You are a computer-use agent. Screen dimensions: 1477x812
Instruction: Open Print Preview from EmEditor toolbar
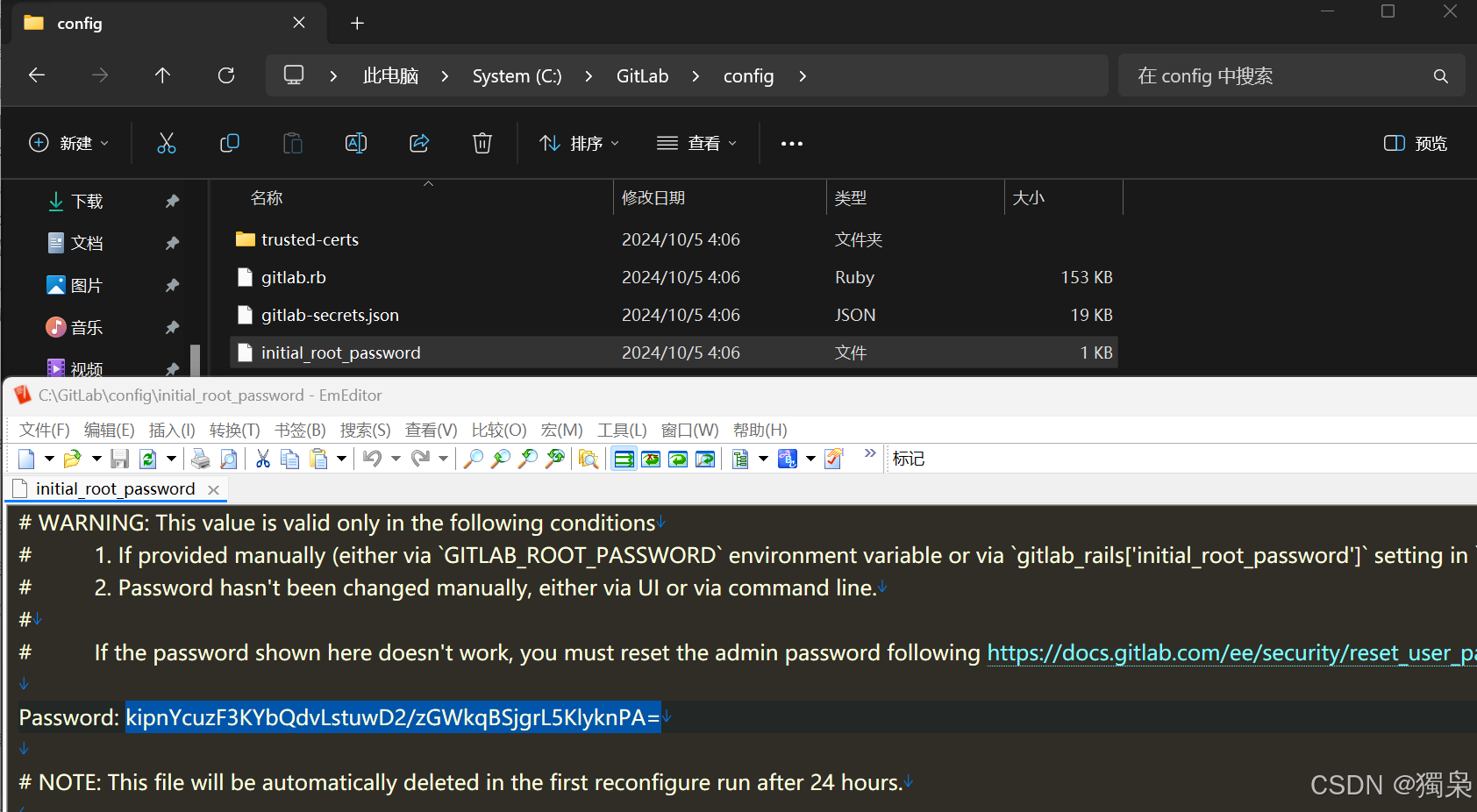coord(228,459)
